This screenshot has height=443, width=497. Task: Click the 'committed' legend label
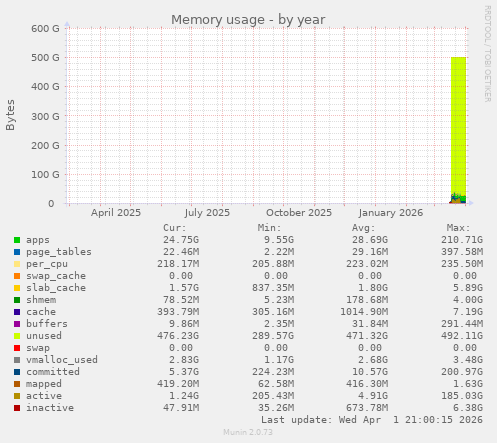pyautogui.click(x=53, y=372)
